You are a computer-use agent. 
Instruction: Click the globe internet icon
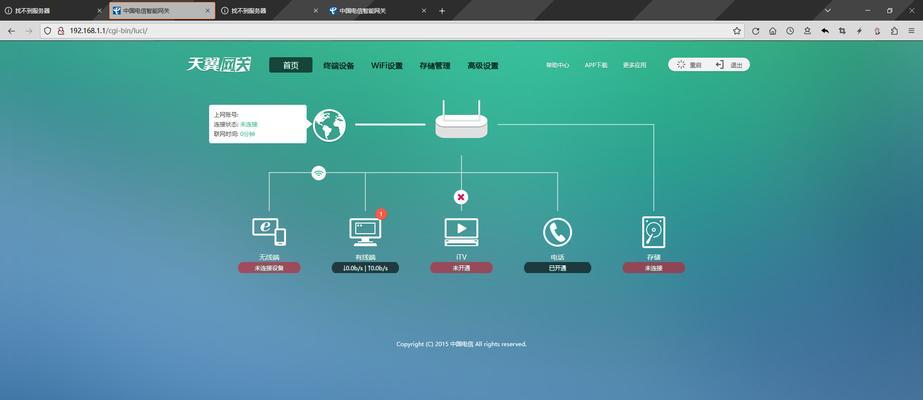tap(329, 125)
